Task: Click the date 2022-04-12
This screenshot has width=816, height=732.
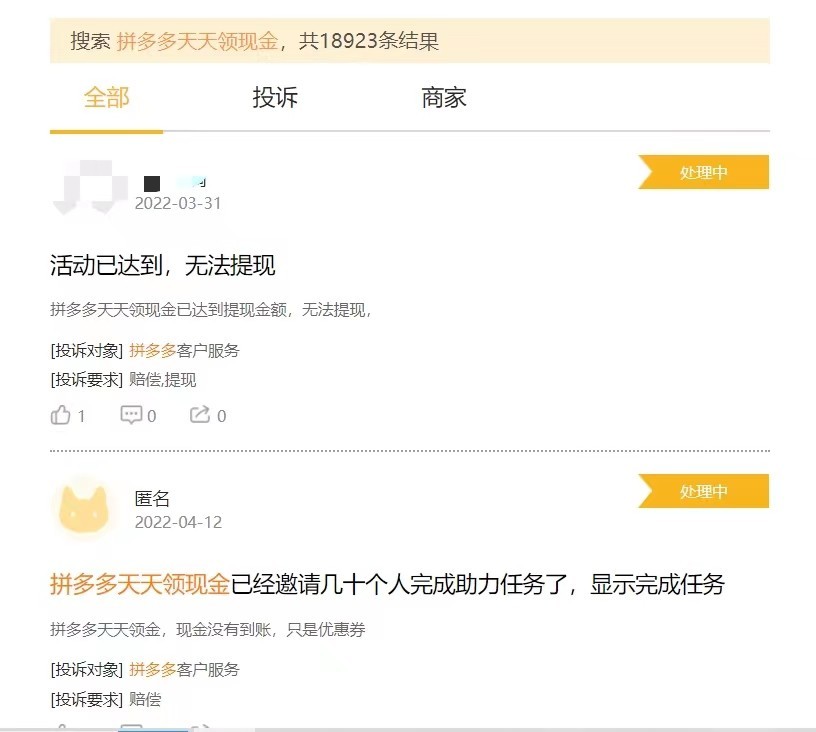Action: click(178, 522)
